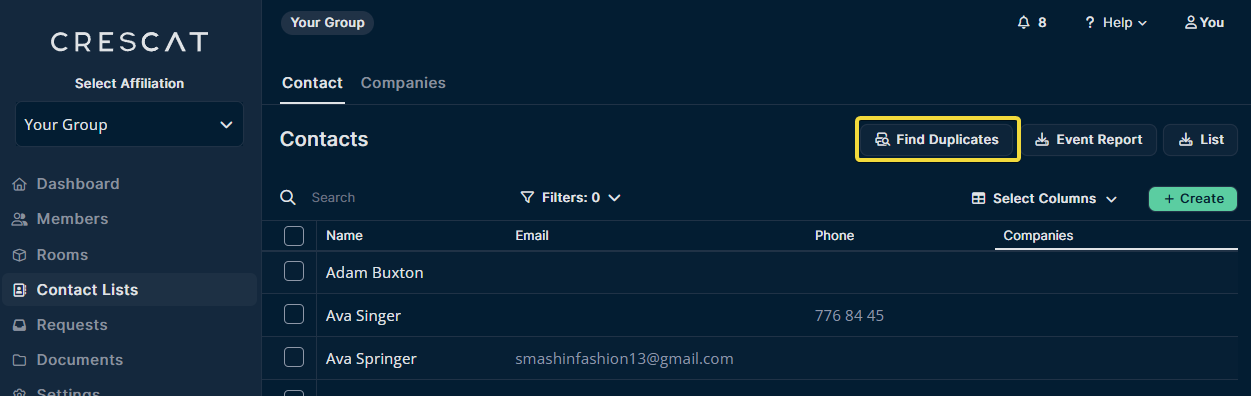Click the search magnifier icon
This screenshot has width=1251, height=396.
pos(288,197)
